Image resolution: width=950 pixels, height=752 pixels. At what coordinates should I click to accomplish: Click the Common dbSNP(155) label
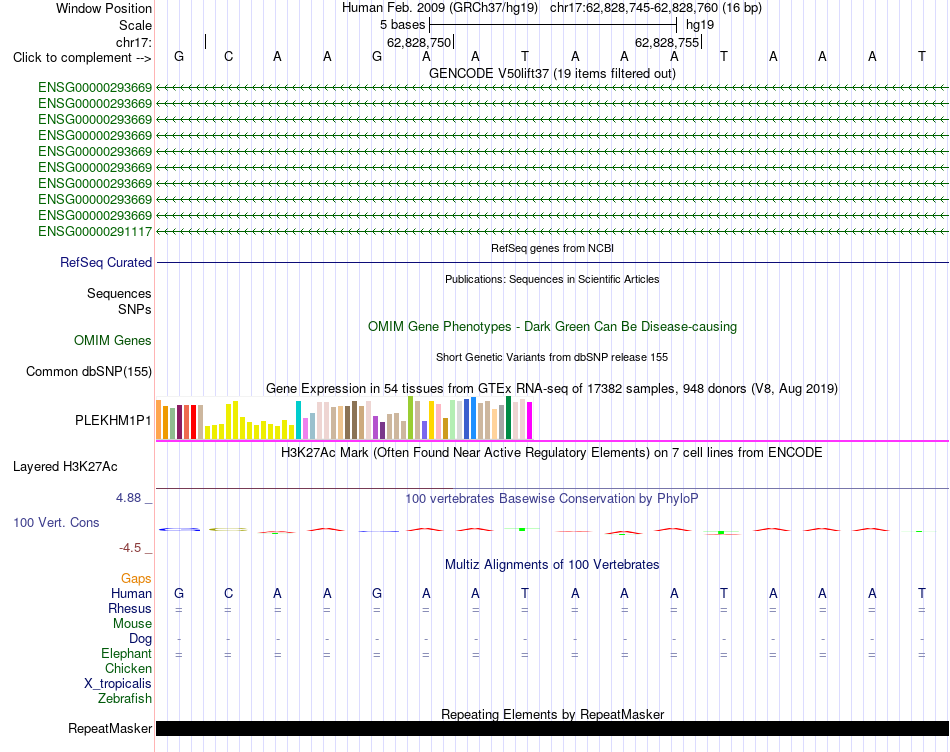pyautogui.click(x=89, y=371)
